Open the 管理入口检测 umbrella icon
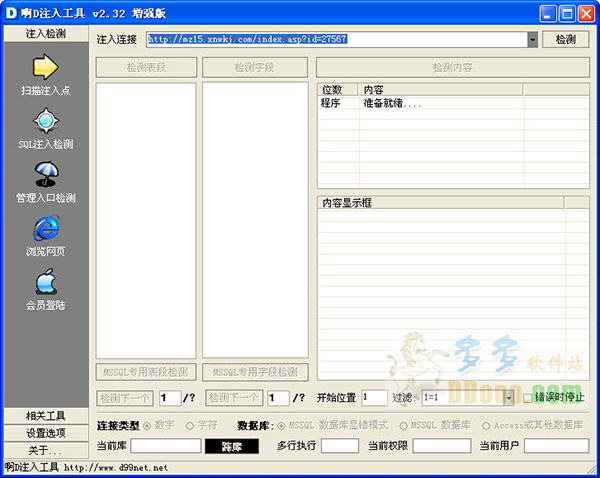600x478 pixels. (46, 174)
